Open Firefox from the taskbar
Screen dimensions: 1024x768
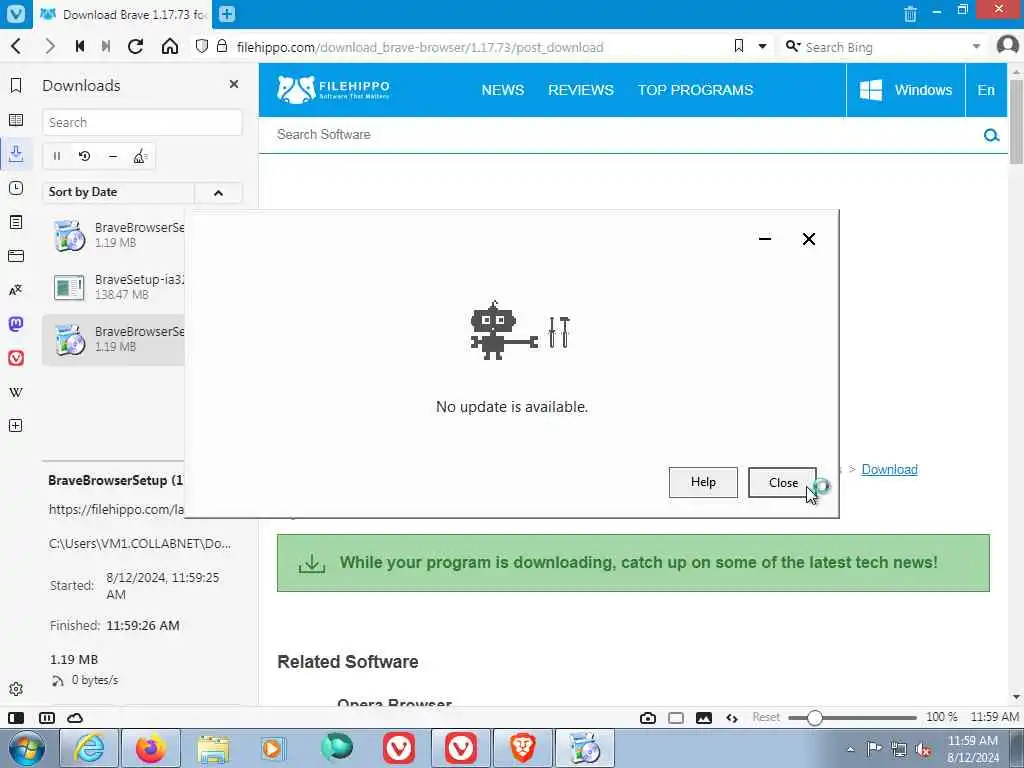(x=150, y=748)
